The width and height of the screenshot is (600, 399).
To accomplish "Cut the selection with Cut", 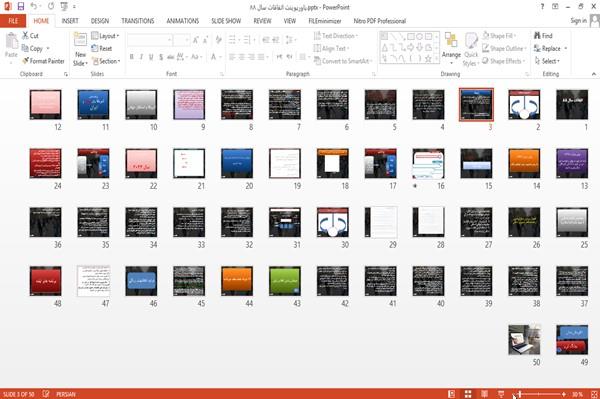I will tap(30, 36).
